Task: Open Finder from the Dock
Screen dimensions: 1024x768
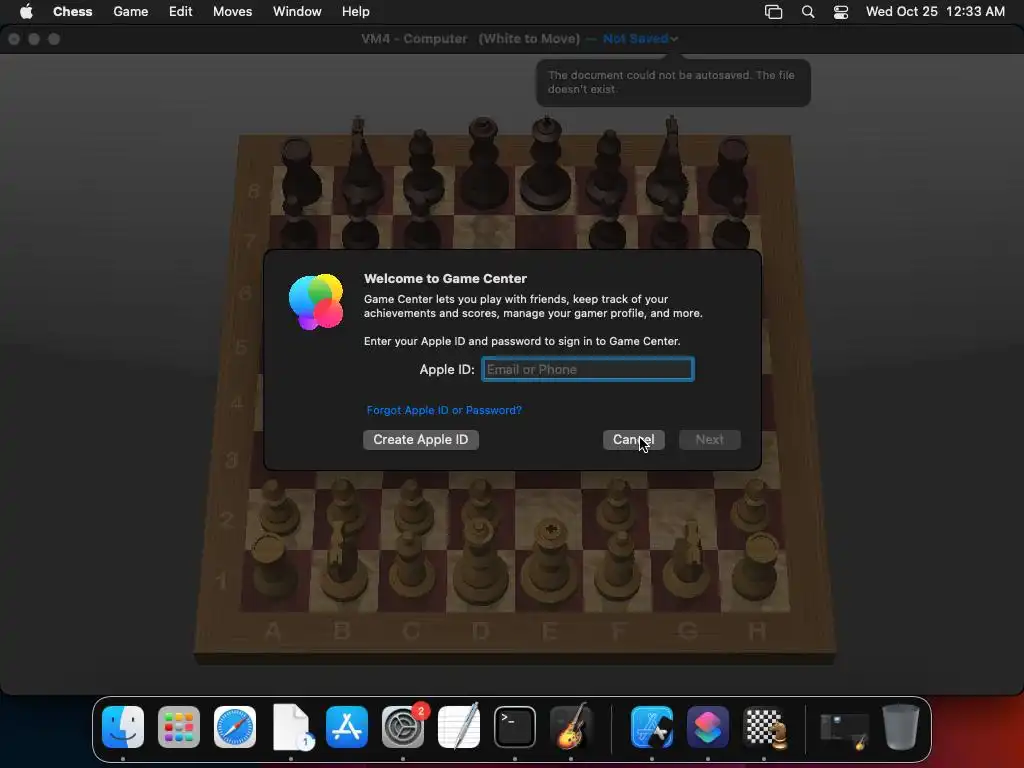Action: [x=123, y=727]
